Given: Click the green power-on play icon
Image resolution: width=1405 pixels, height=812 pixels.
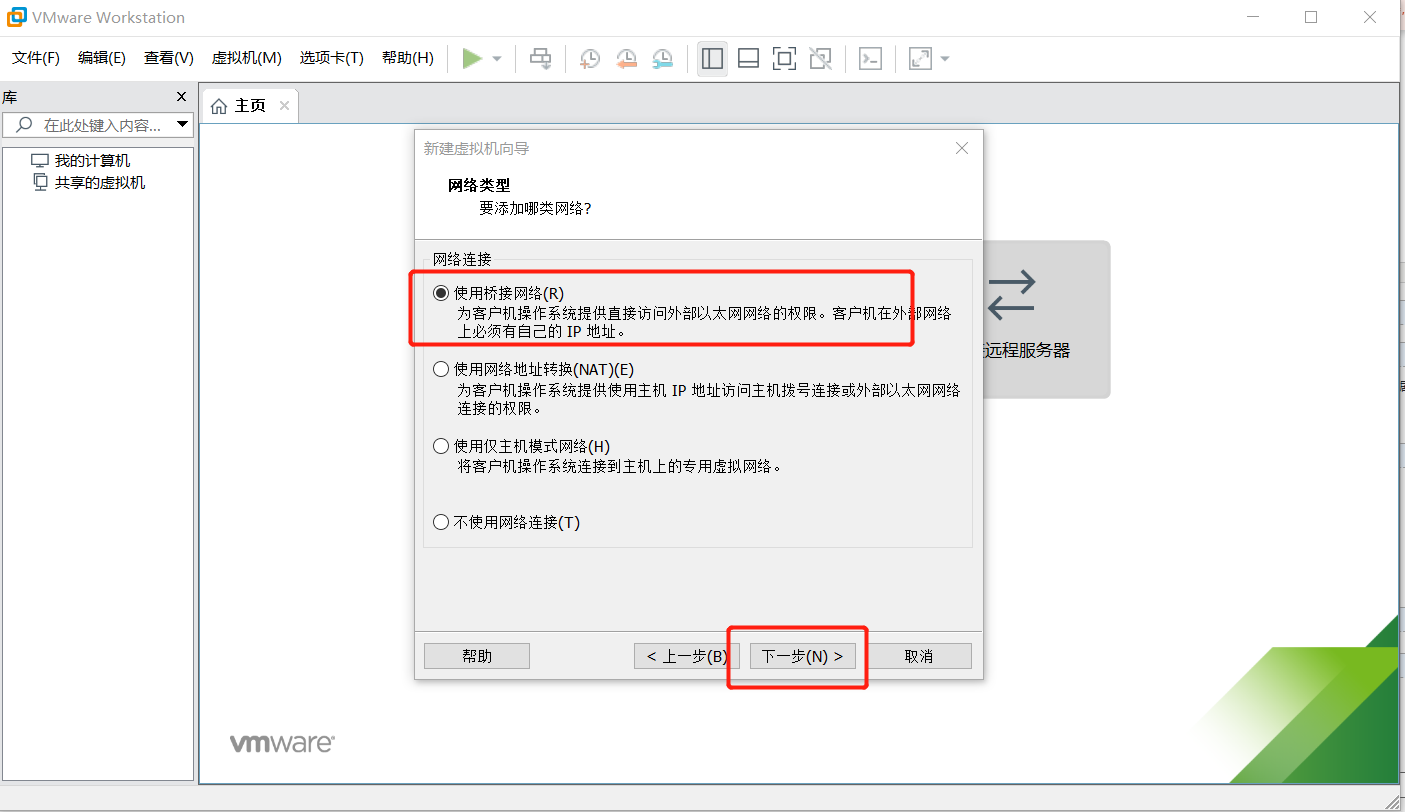Looking at the screenshot, I should pos(472,59).
